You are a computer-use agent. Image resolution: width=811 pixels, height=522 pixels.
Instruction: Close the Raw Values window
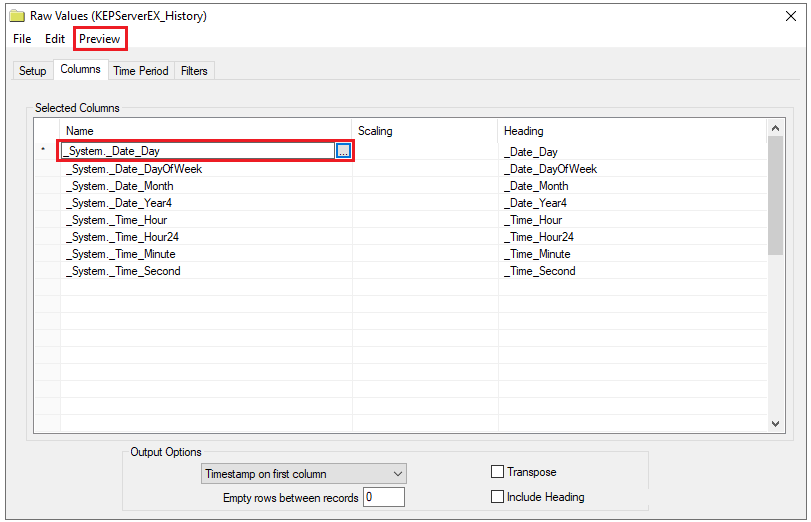pos(791,16)
